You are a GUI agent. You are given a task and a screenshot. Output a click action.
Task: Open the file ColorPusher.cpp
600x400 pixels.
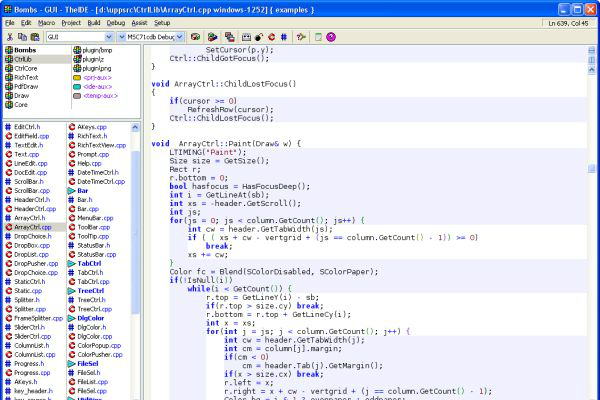pyautogui.click(x=100, y=354)
